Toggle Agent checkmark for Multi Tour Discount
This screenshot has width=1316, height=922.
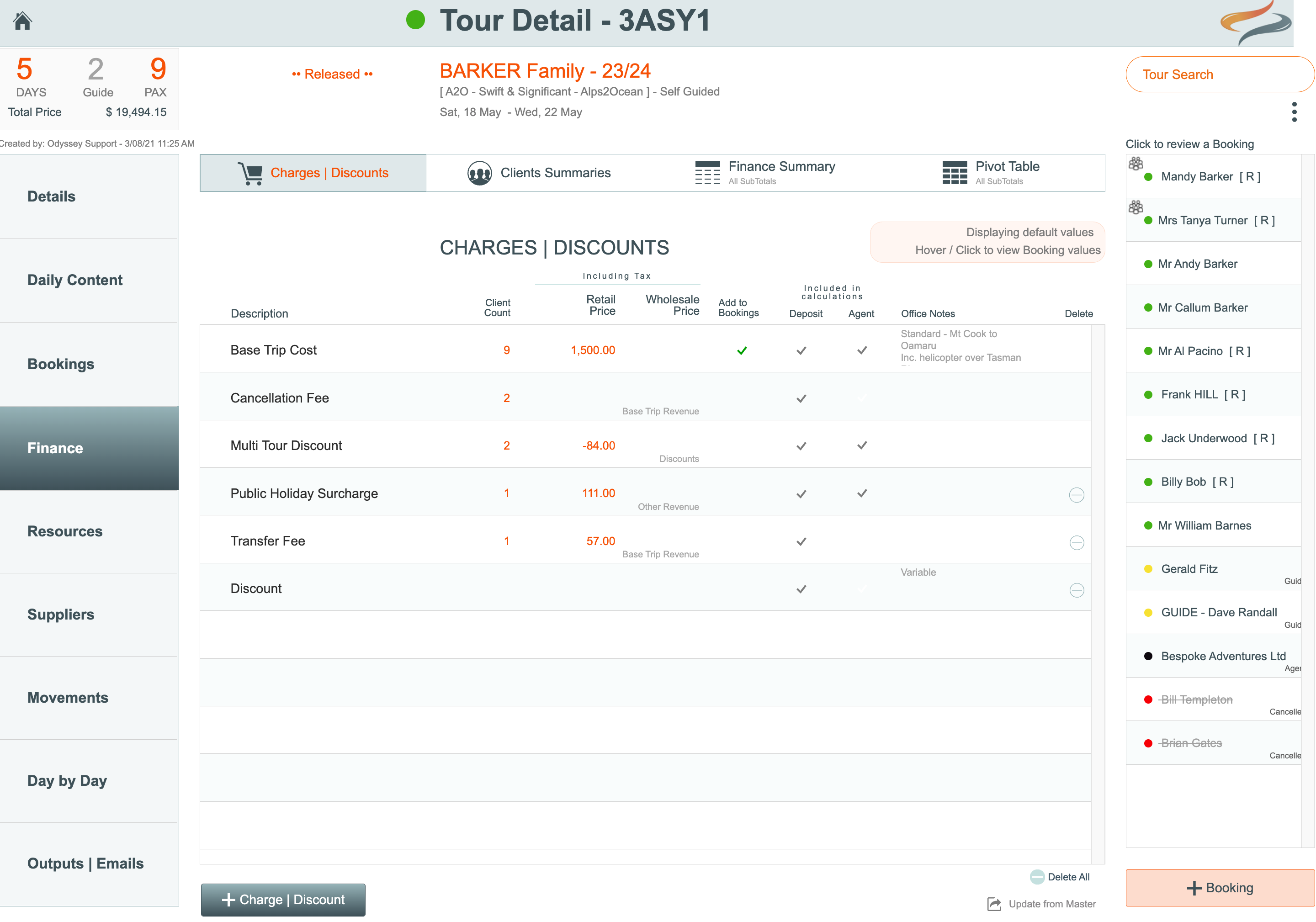(x=861, y=446)
